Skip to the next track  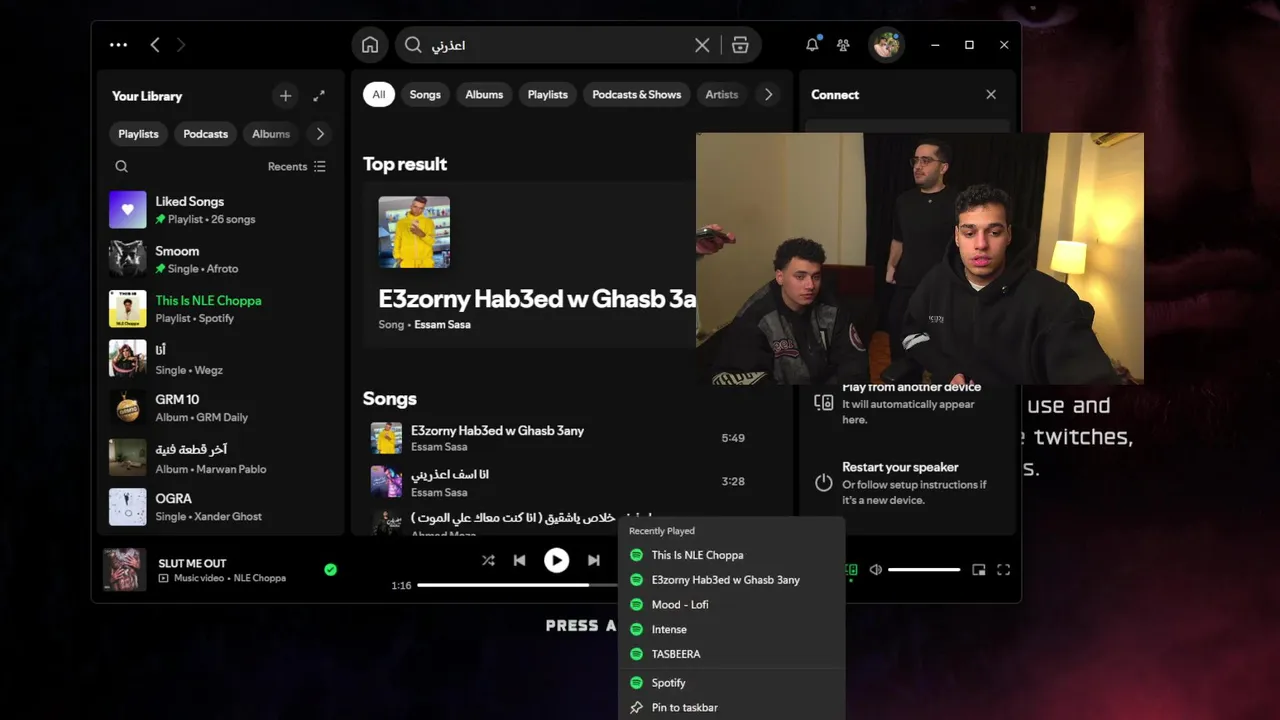(593, 561)
